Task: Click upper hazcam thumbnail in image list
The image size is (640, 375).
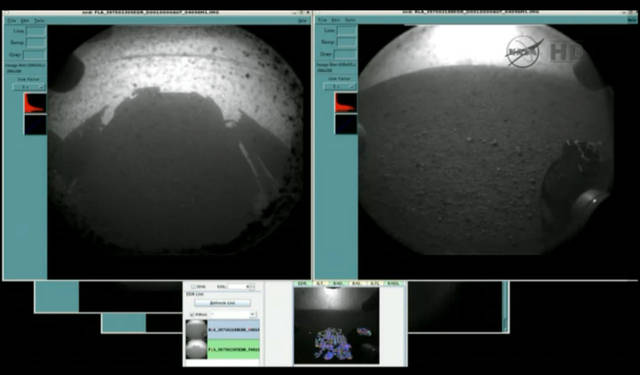Action: click(196, 329)
